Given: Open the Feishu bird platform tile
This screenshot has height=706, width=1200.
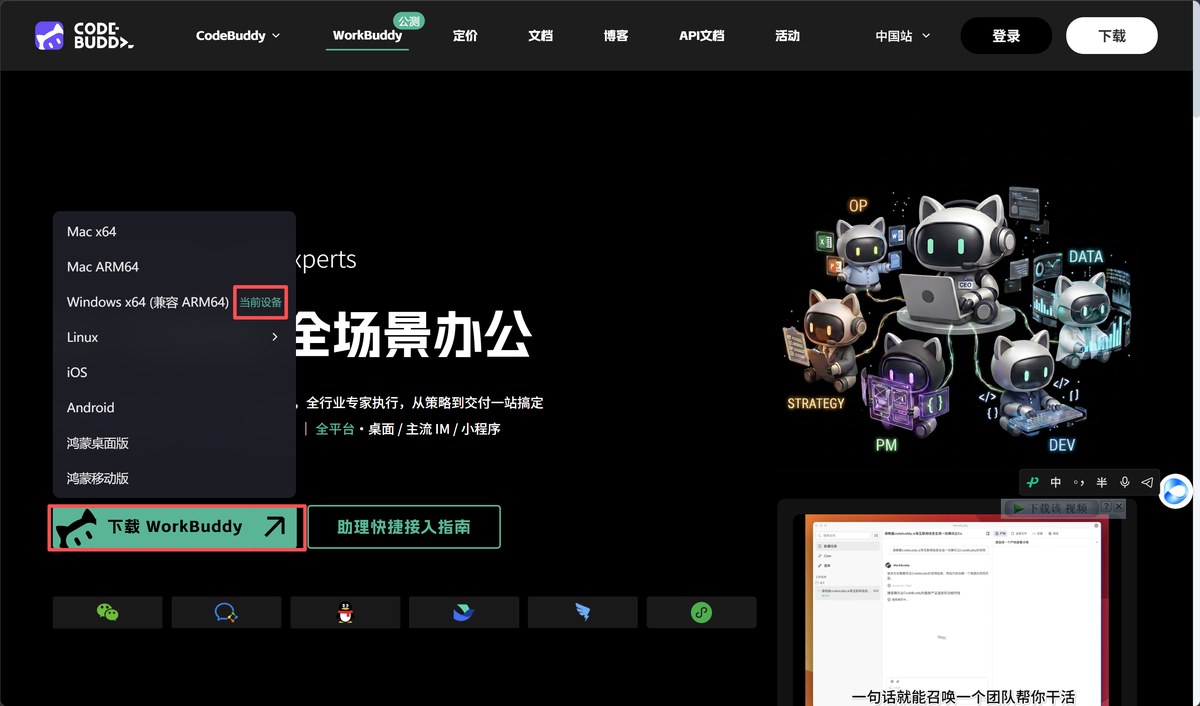Looking at the screenshot, I should [464, 612].
